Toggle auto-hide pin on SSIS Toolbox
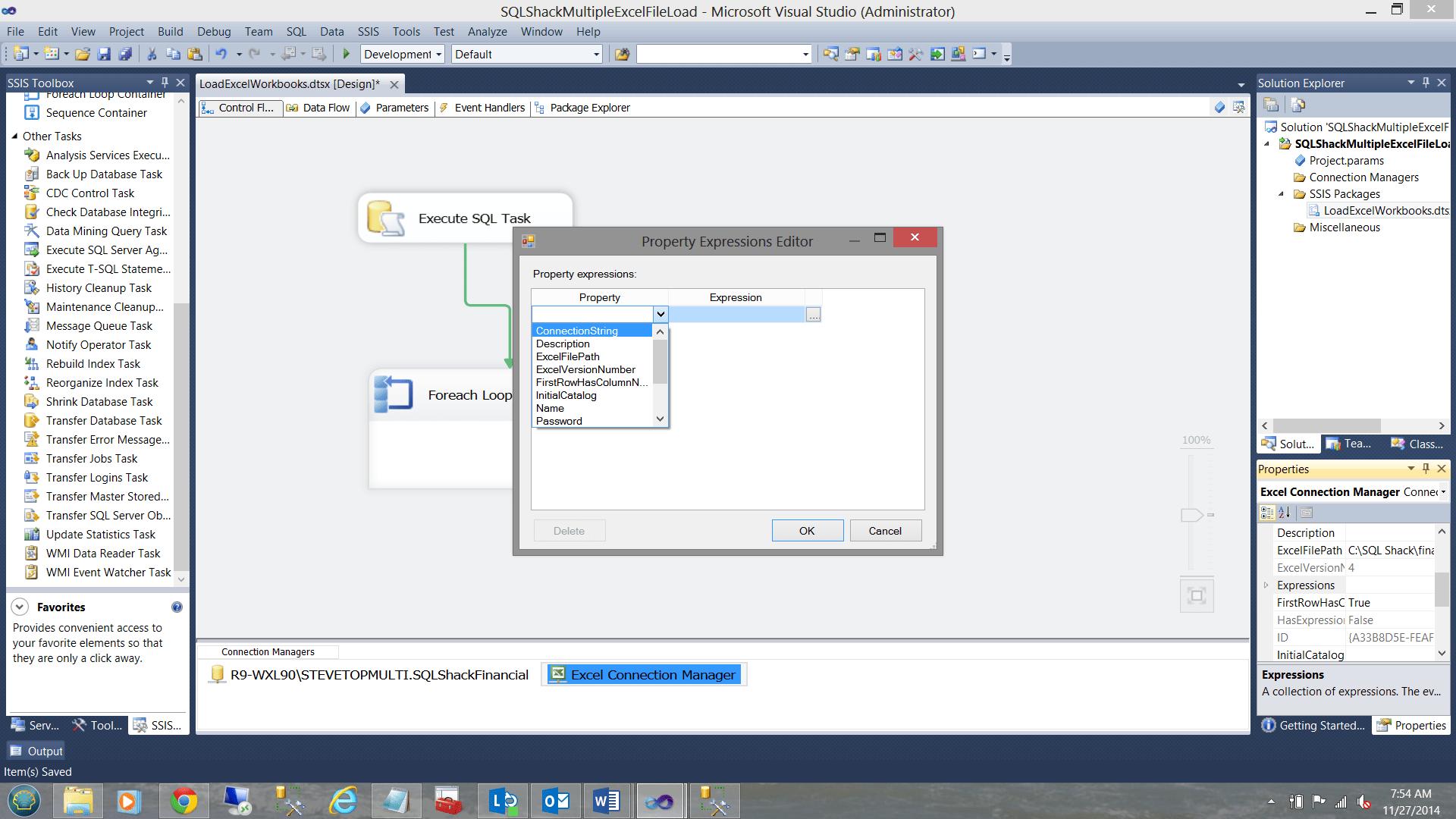 pyautogui.click(x=164, y=82)
